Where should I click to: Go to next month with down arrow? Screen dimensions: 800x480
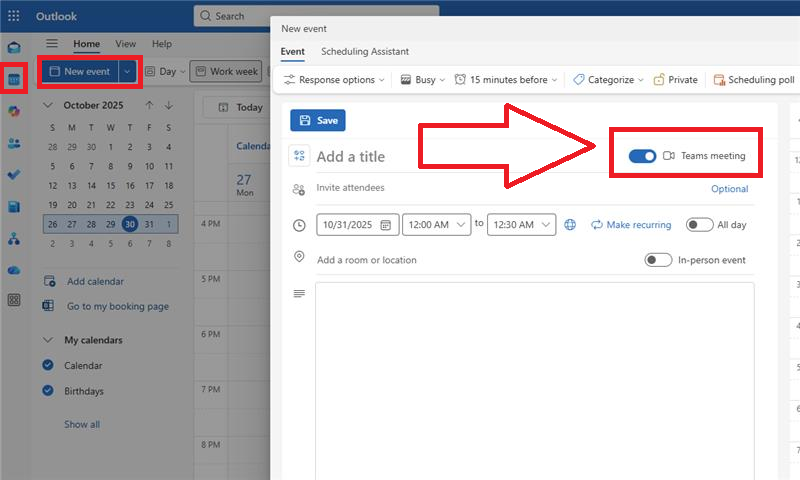tap(168, 105)
